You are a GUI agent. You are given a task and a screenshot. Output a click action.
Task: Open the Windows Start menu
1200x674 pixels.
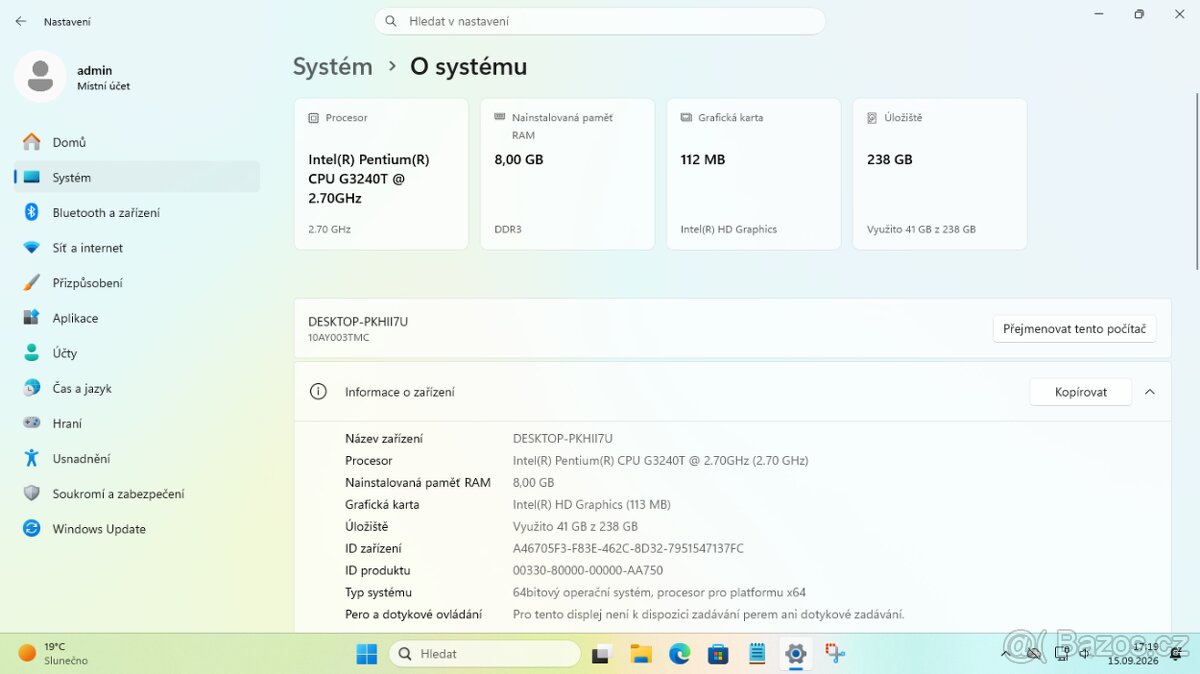click(367, 654)
